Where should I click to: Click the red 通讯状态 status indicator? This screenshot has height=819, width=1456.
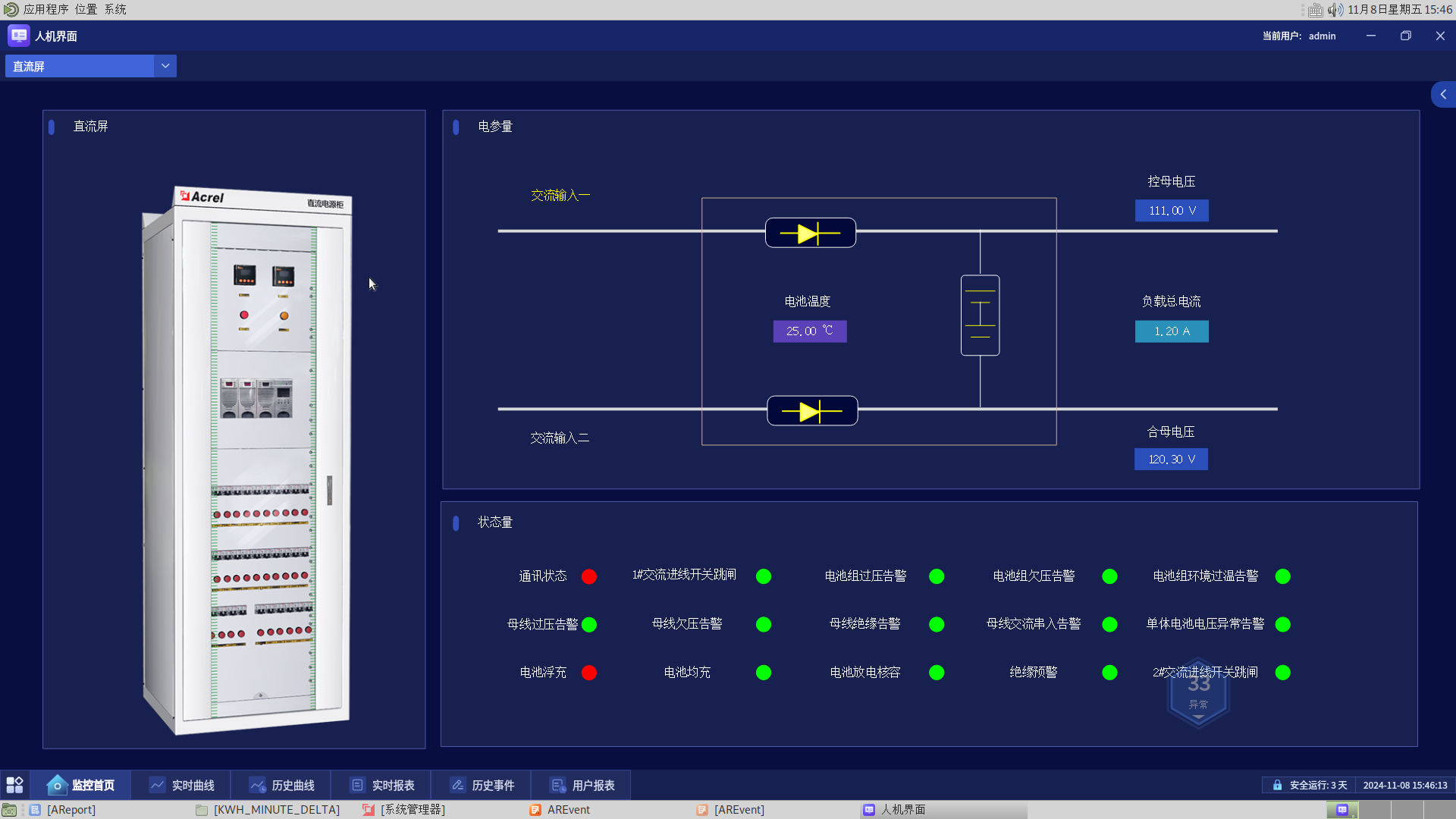coord(588,576)
